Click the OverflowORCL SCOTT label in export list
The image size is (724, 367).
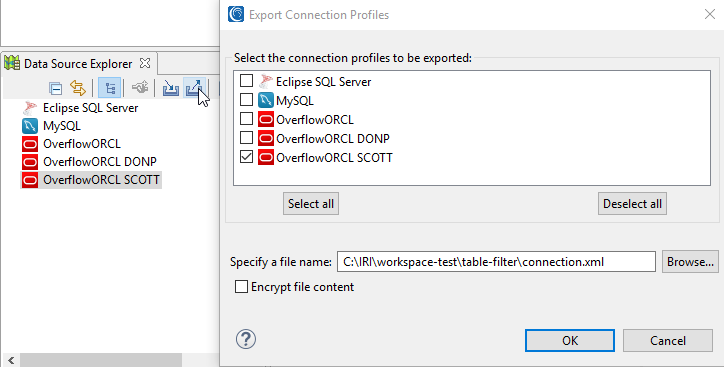point(334,157)
